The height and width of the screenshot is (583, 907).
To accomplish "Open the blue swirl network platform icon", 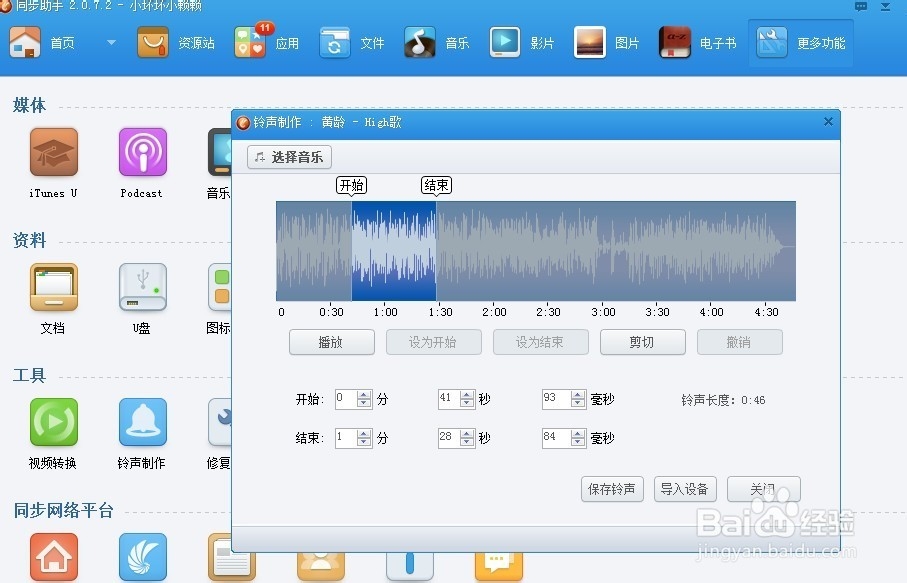I will point(142,557).
